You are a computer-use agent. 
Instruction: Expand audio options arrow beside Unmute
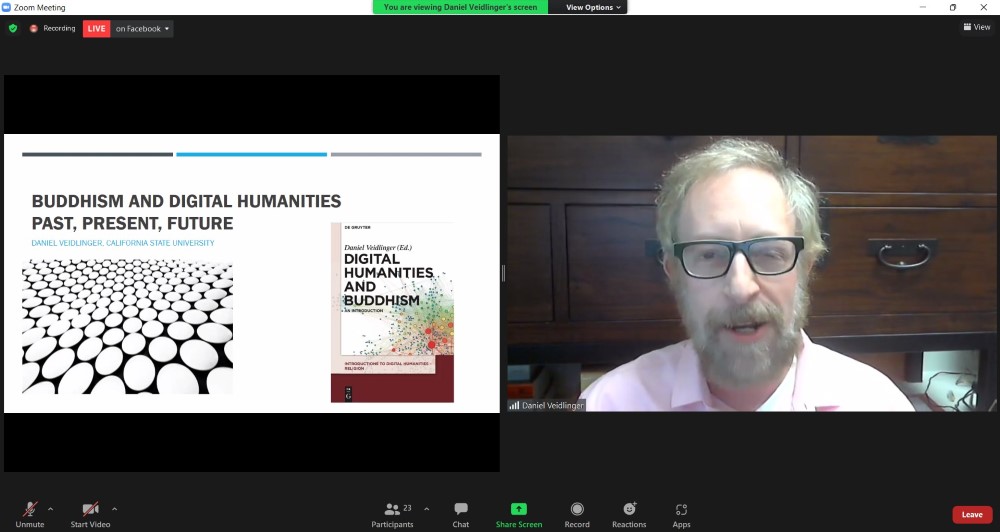[x=51, y=508]
